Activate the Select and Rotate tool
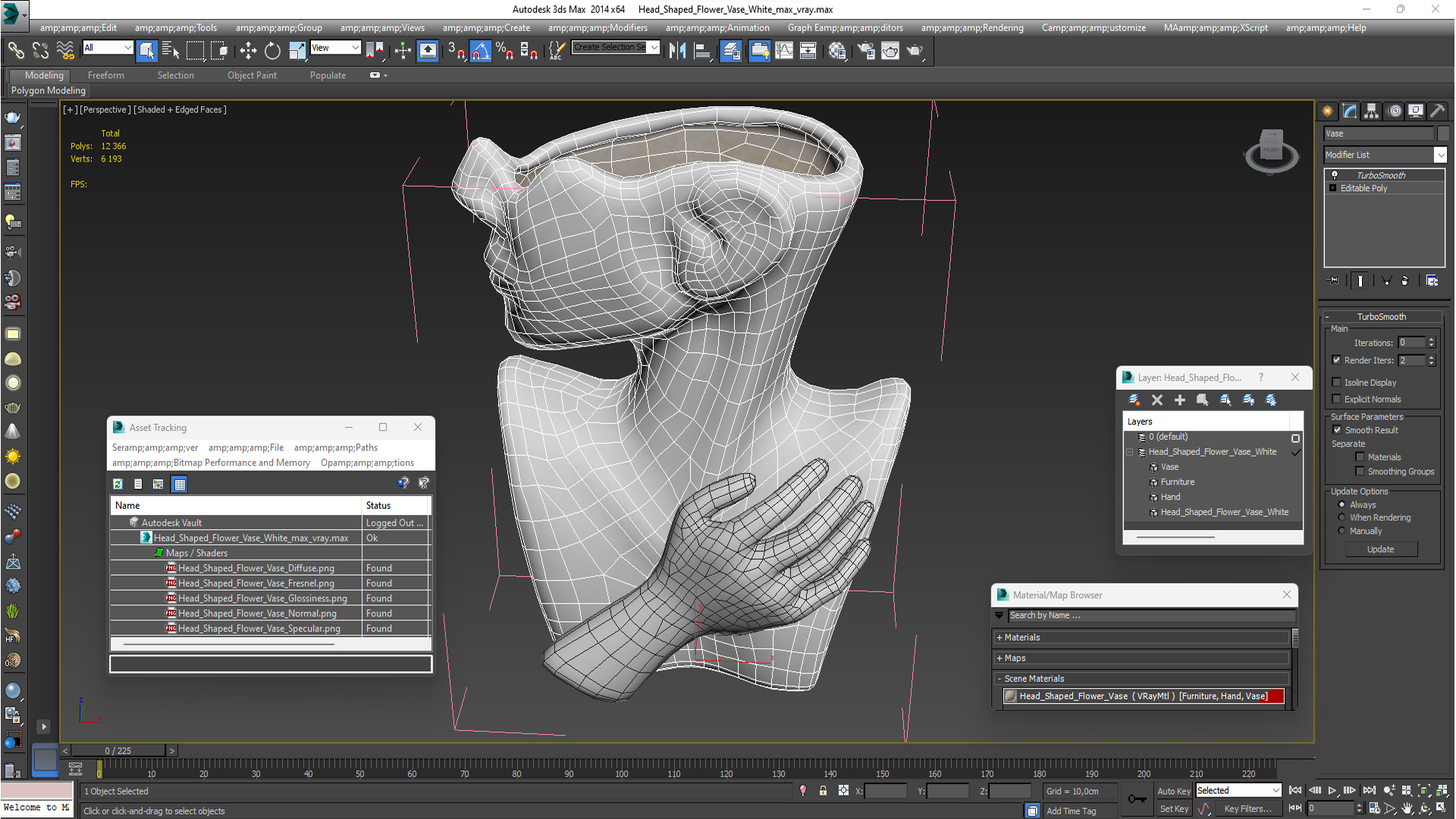Screen dimensions: 1456x819 tap(272, 51)
